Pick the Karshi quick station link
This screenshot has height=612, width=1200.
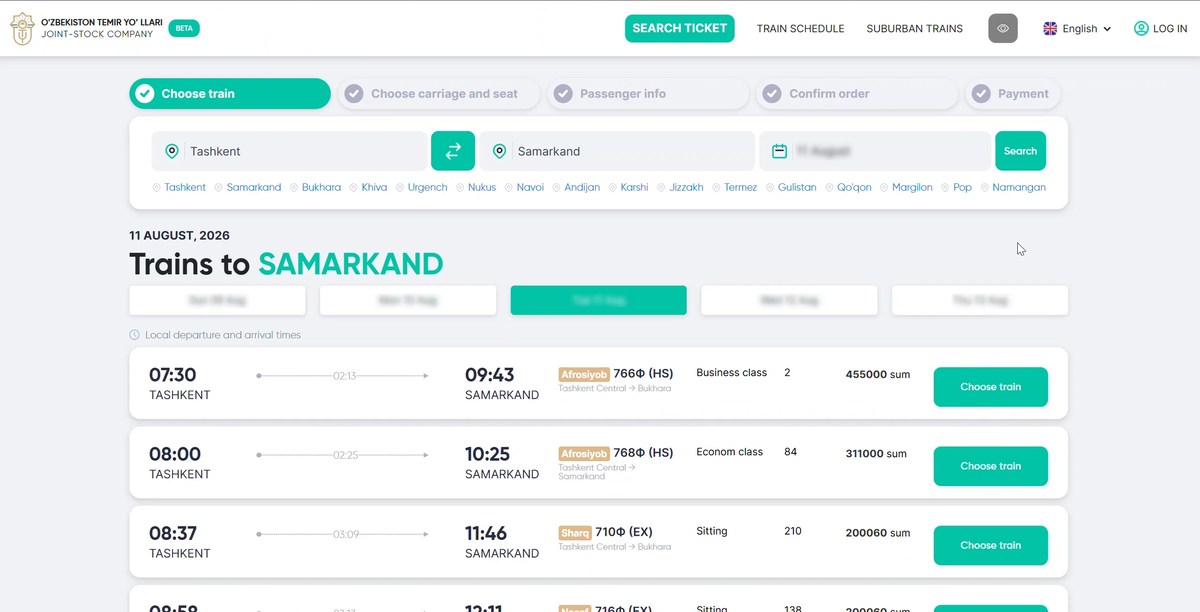click(x=634, y=187)
